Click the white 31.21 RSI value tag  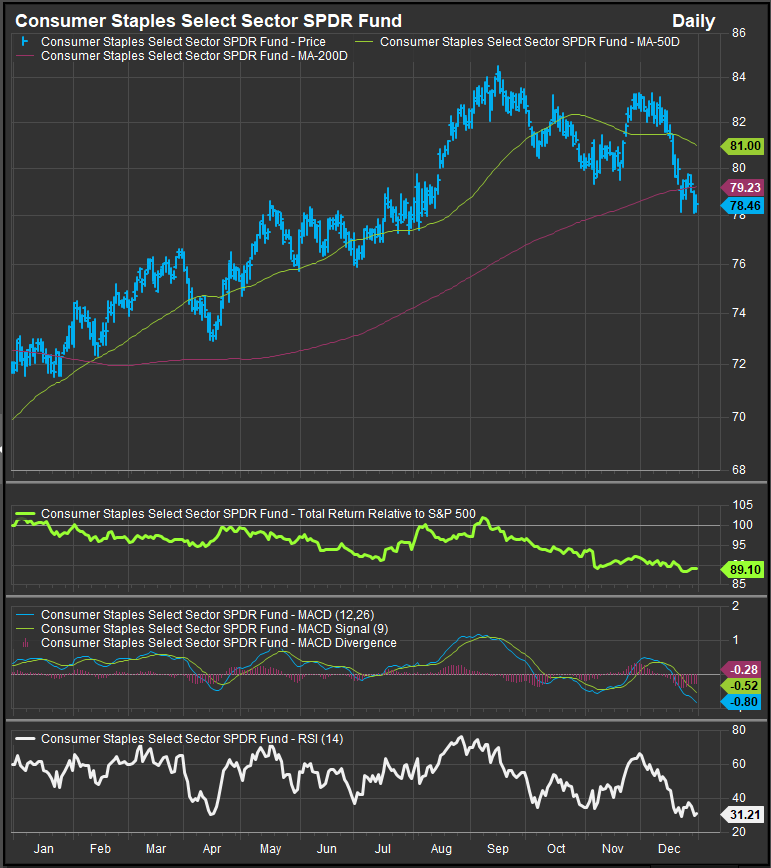pyautogui.click(x=742, y=815)
